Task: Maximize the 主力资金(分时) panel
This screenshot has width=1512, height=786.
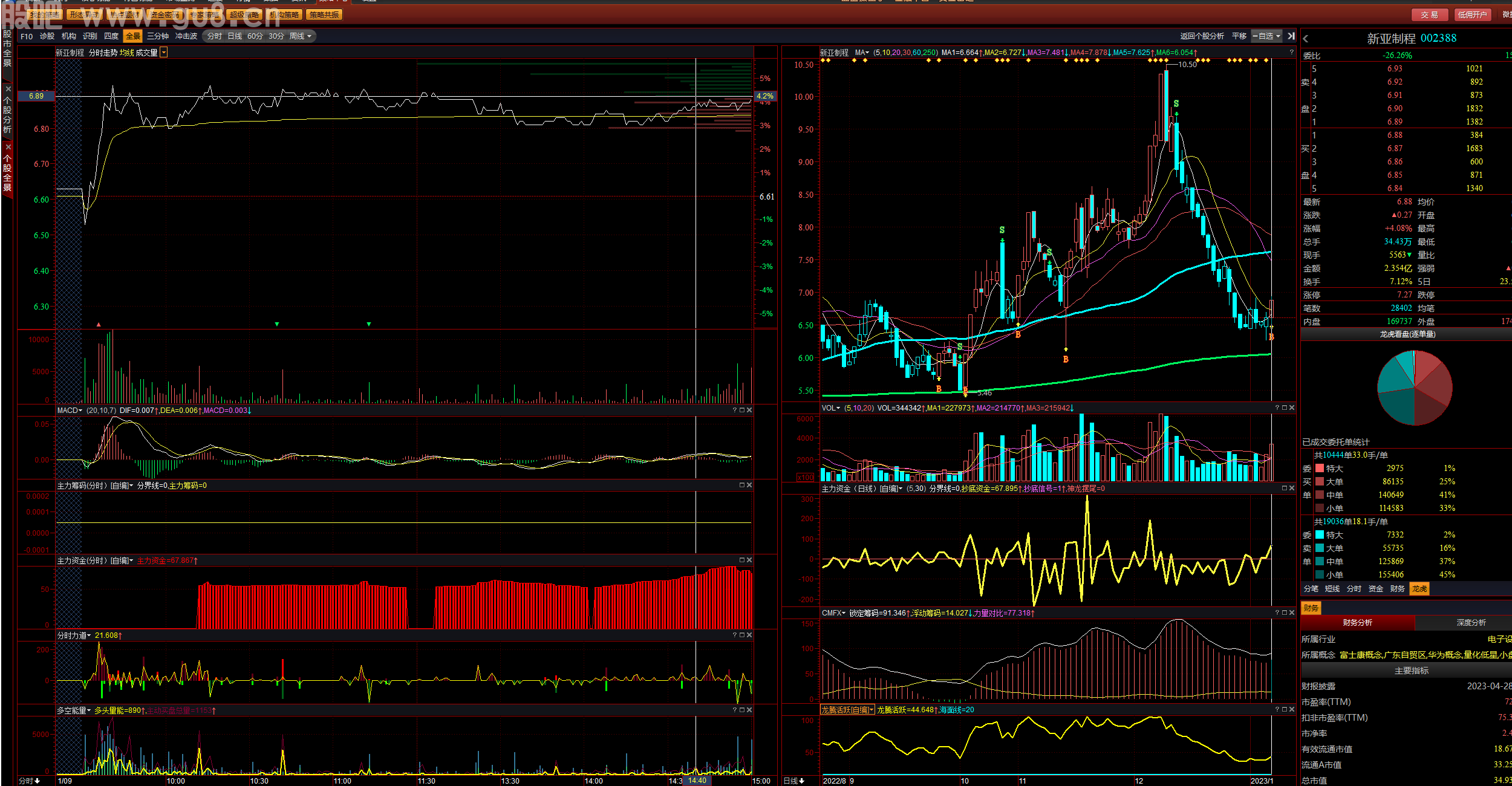Action: point(742,560)
